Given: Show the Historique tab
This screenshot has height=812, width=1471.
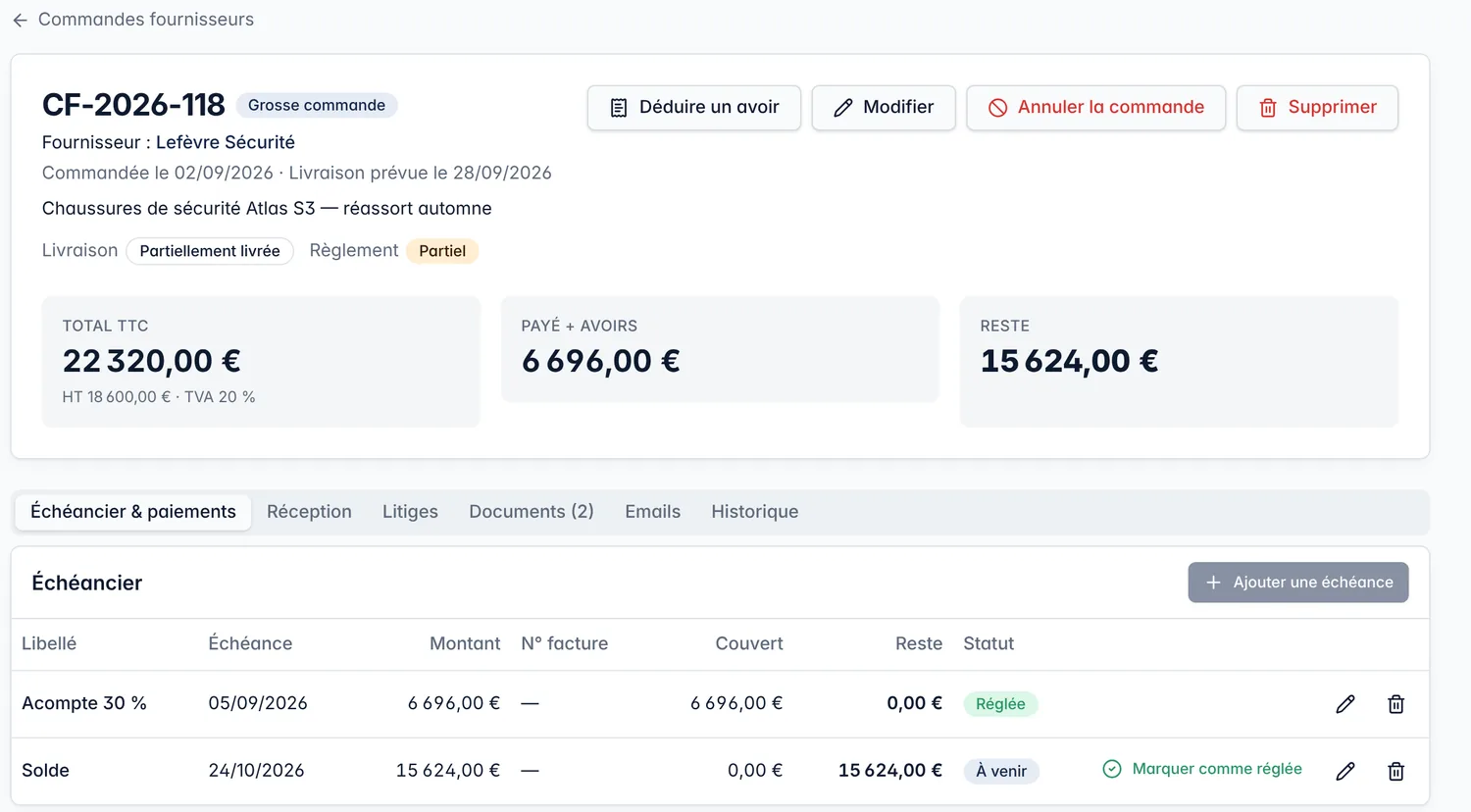Looking at the screenshot, I should [755, 512].
